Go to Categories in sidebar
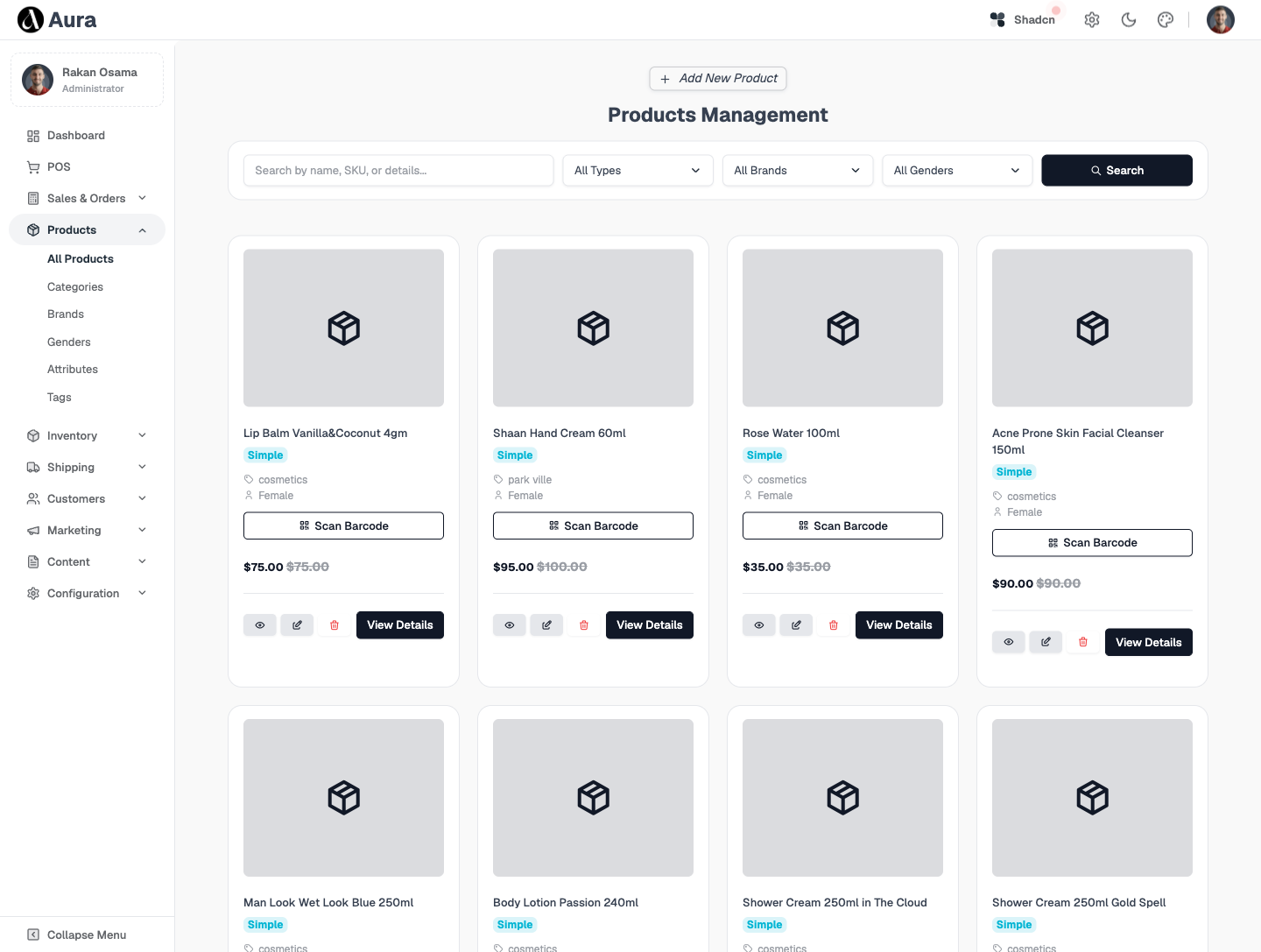 point(75,286)
